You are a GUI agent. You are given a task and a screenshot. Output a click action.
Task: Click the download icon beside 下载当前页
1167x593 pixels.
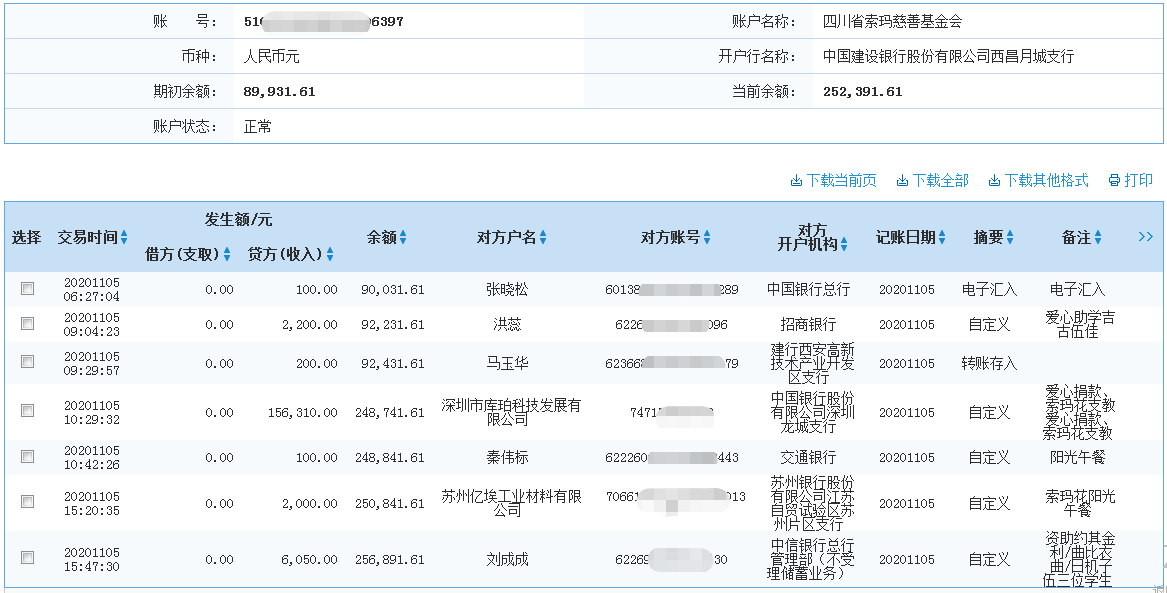[796, 180]
